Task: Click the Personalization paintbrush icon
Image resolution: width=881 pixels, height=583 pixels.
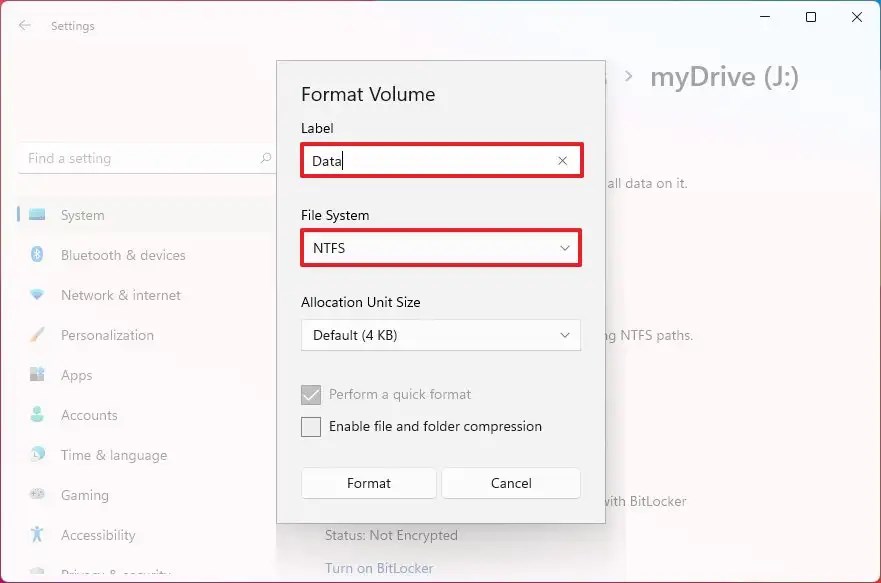Action: [x=37, y=335]
